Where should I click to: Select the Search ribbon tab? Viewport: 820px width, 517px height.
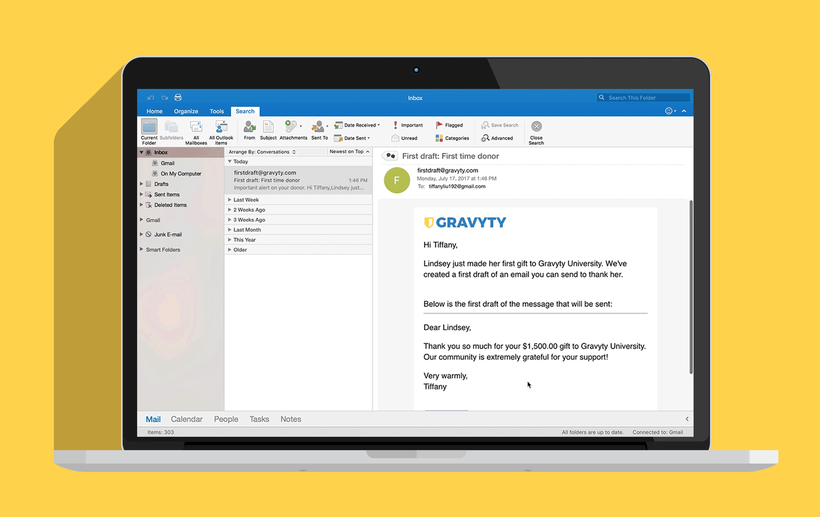click(245, 111)
